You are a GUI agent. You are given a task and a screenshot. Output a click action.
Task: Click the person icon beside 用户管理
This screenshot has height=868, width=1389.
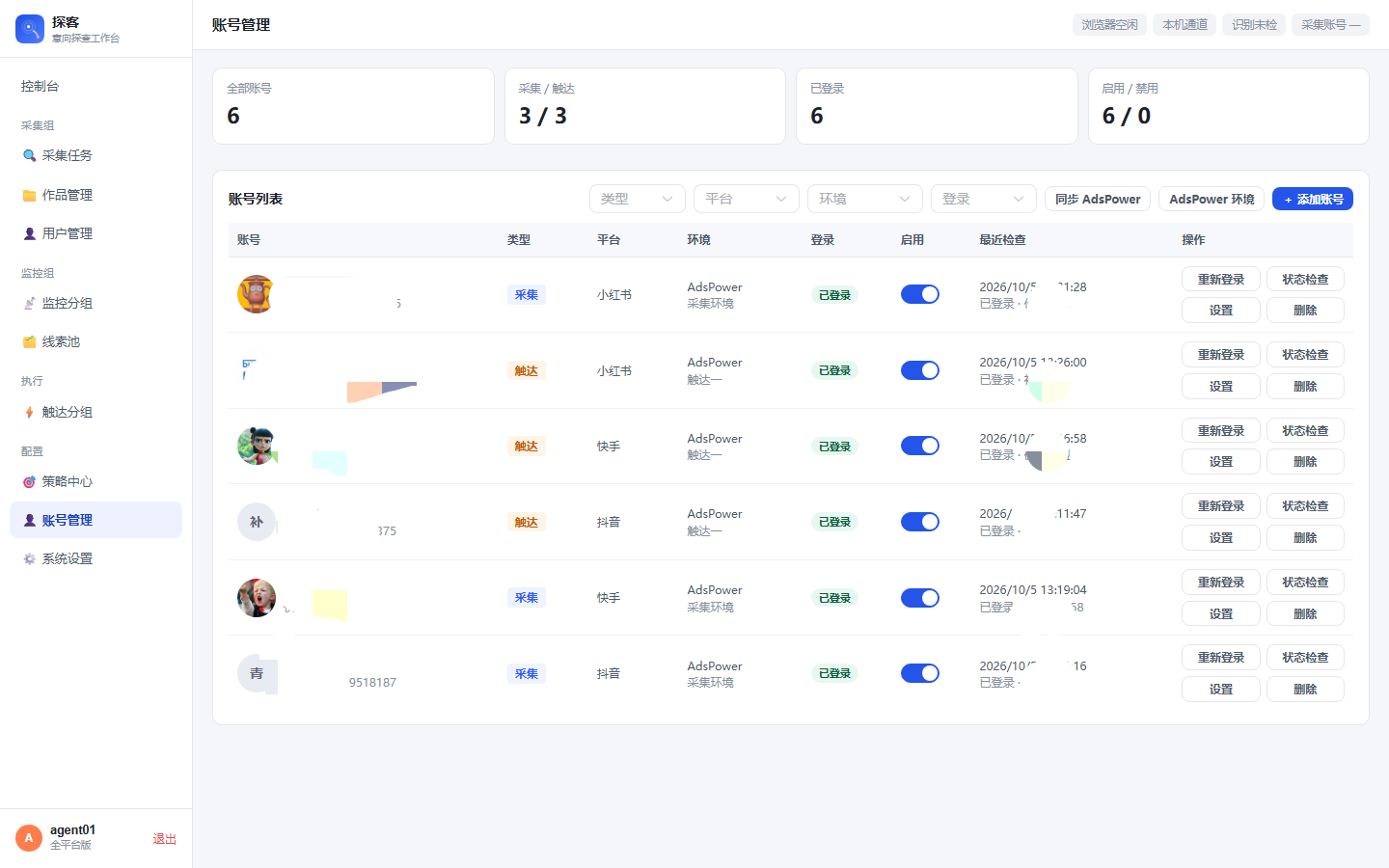[x=30, y=233]
